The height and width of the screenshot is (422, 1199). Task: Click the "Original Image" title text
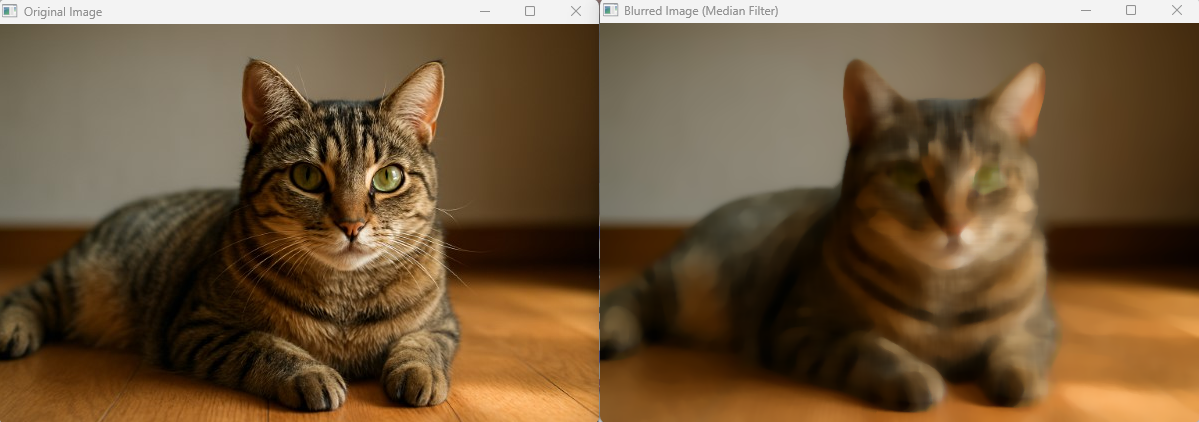click(63, 11)
